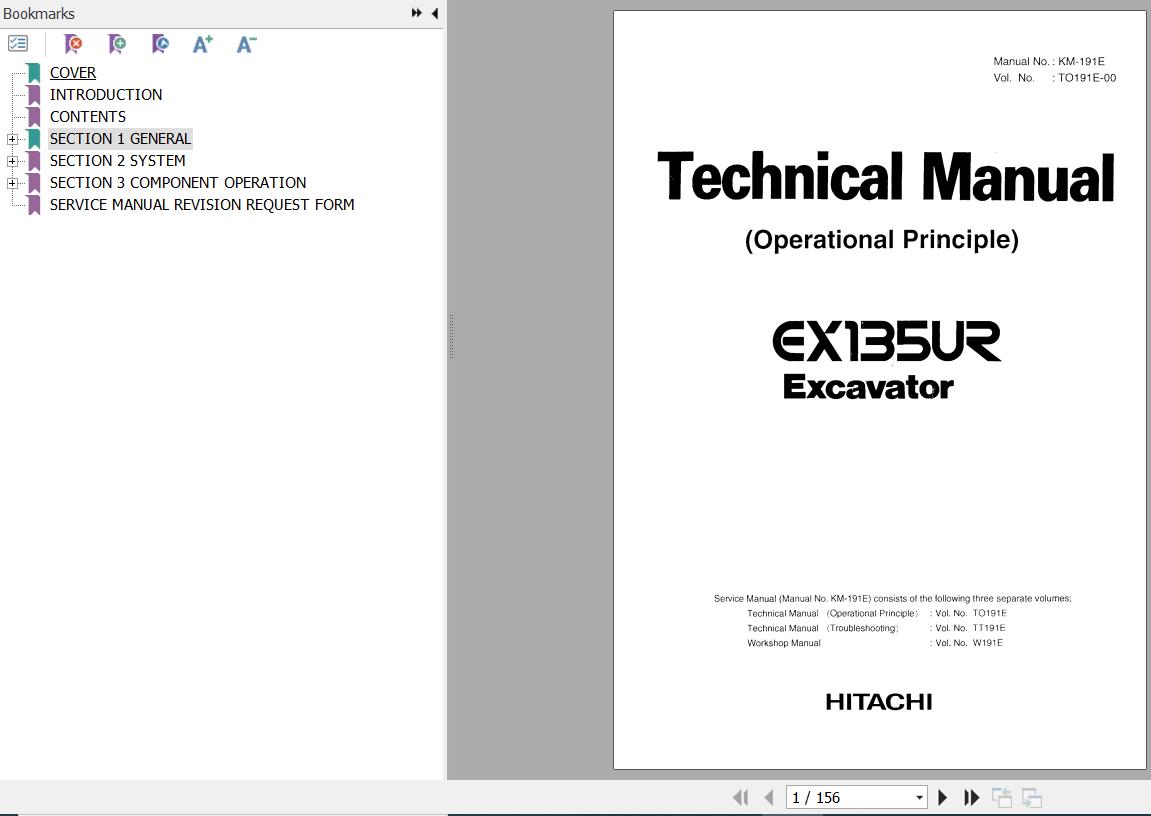The image size is (1151, 816).
Task: Collapse the Bookmarks panel with left arrow
Action: click(x=435, y=13)
